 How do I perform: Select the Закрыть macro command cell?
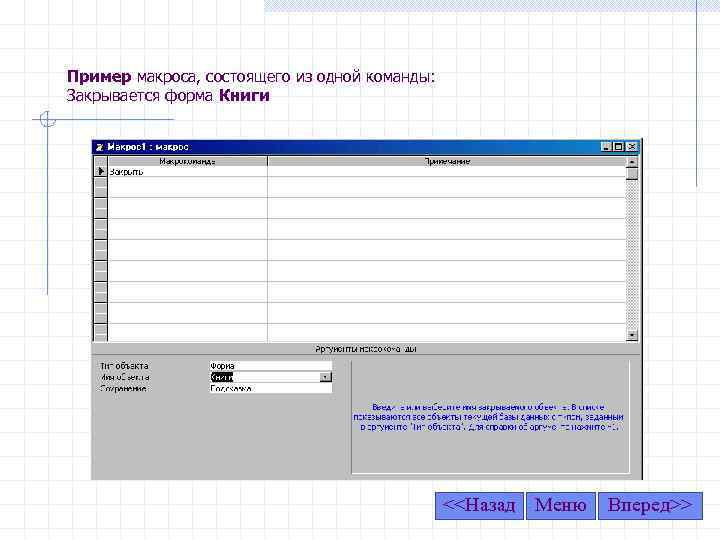(x=187, y=172)
